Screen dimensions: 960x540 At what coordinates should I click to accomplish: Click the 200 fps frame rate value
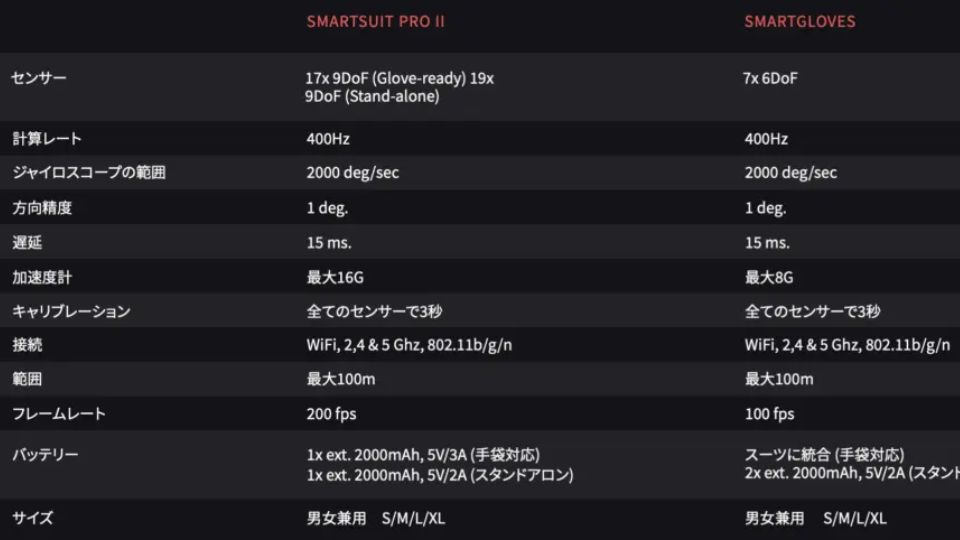pos(331,414)
